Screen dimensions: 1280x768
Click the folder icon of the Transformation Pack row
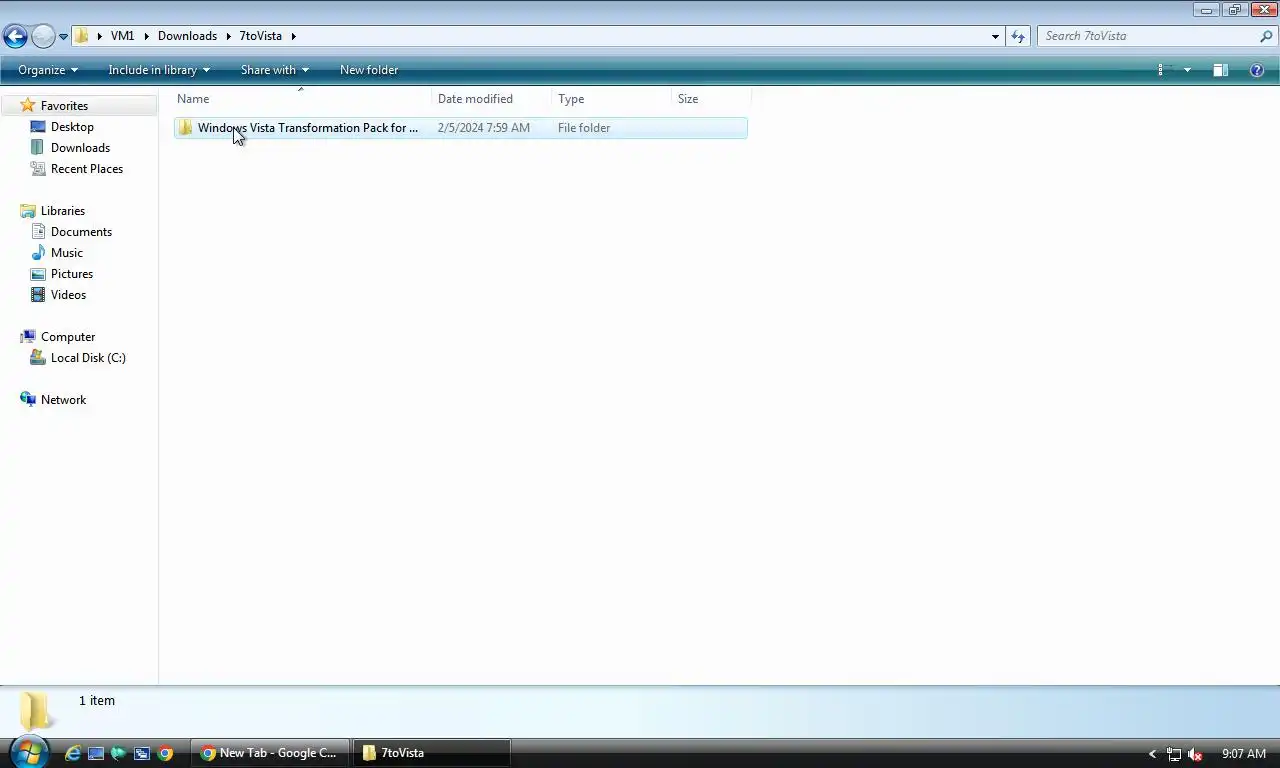point(185,128)
